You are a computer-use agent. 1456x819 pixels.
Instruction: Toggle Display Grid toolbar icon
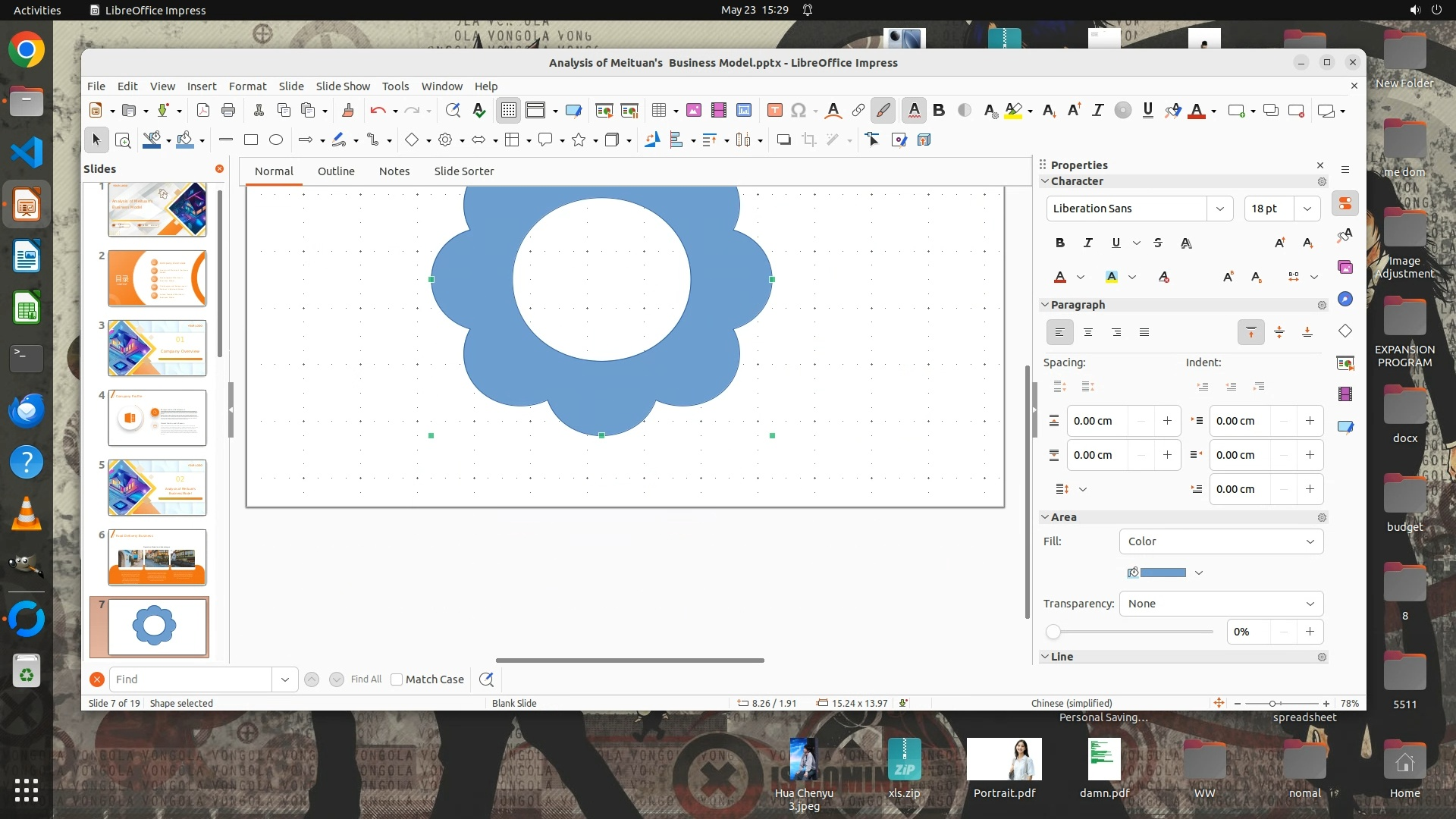(x=508, y=111)
